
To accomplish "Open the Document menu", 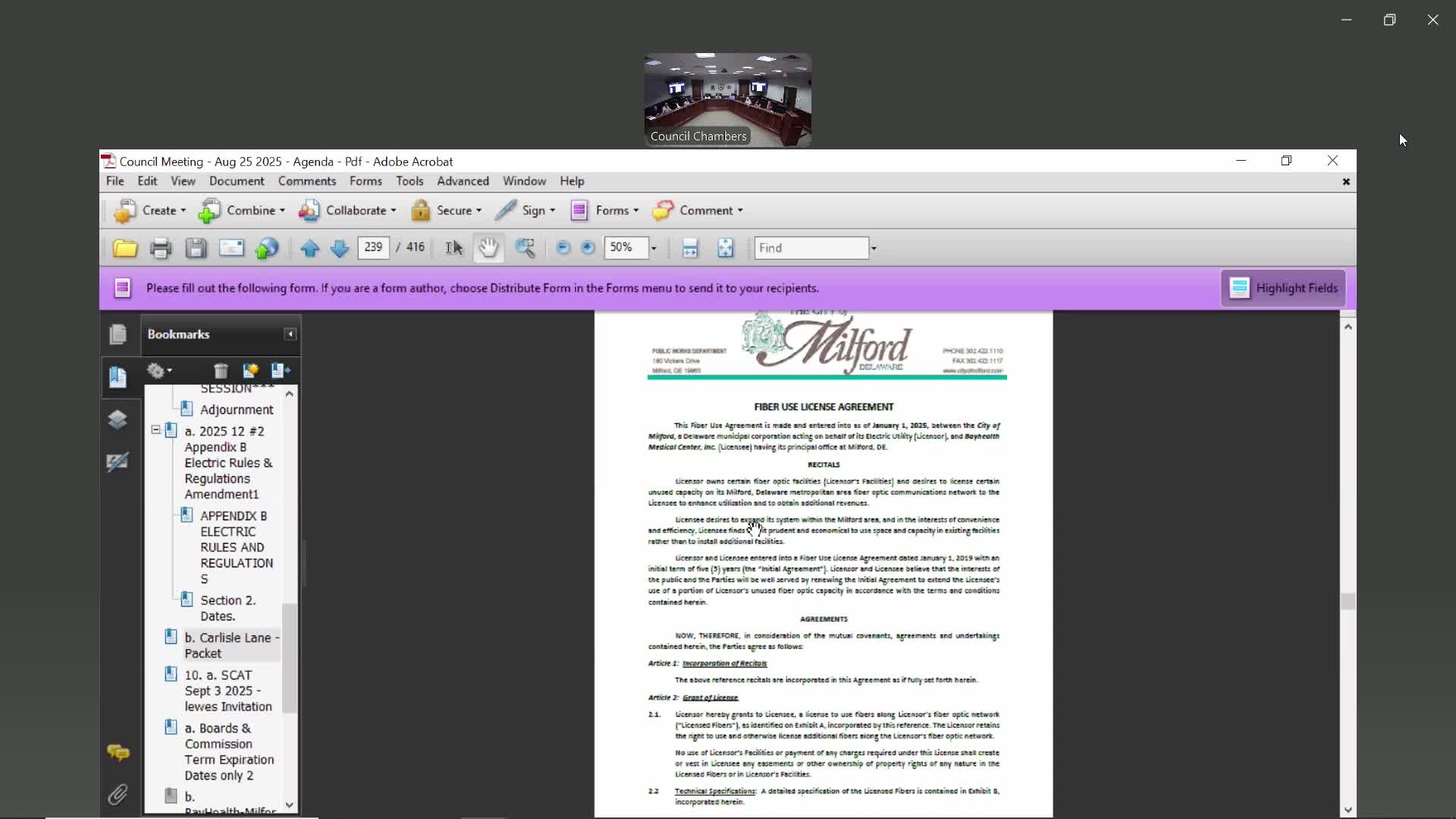I will (x=237, y=181).
